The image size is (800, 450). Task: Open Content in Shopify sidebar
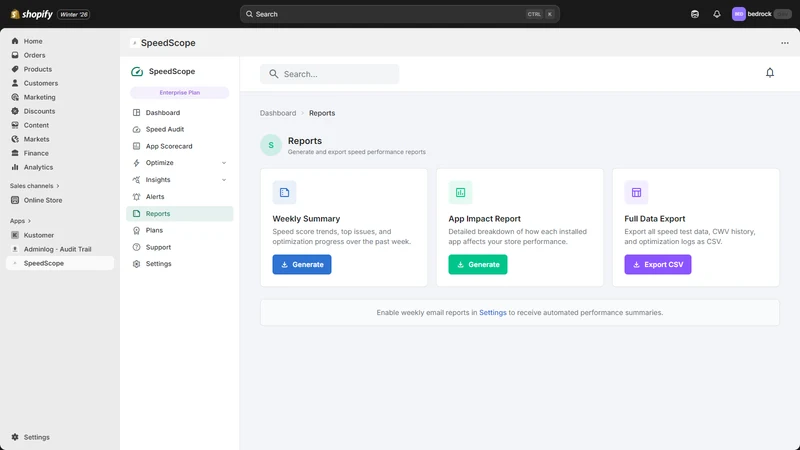tap(60, 125)
